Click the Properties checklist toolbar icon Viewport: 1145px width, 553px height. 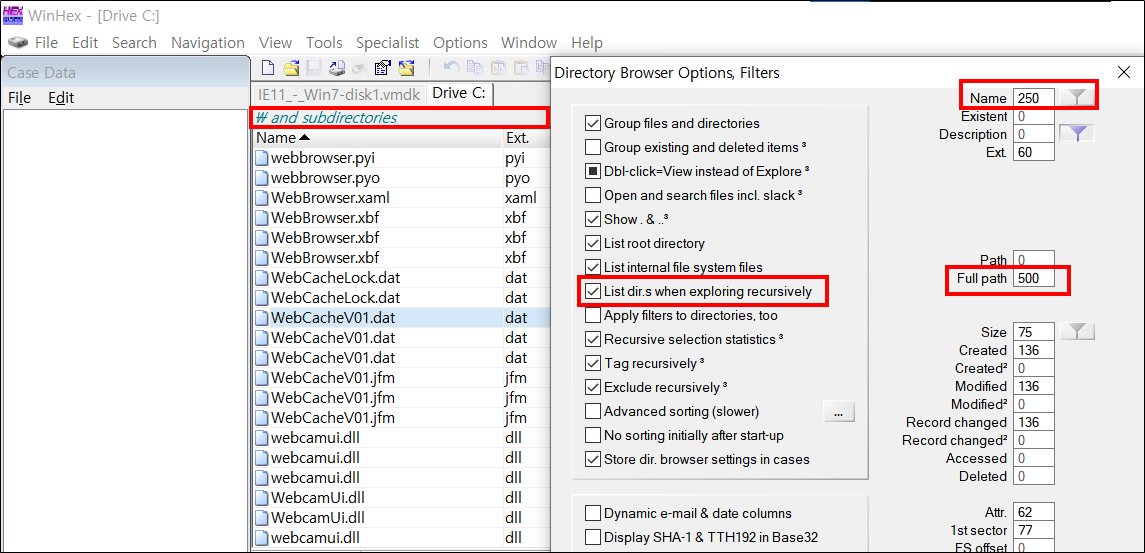tap(383, 69)
